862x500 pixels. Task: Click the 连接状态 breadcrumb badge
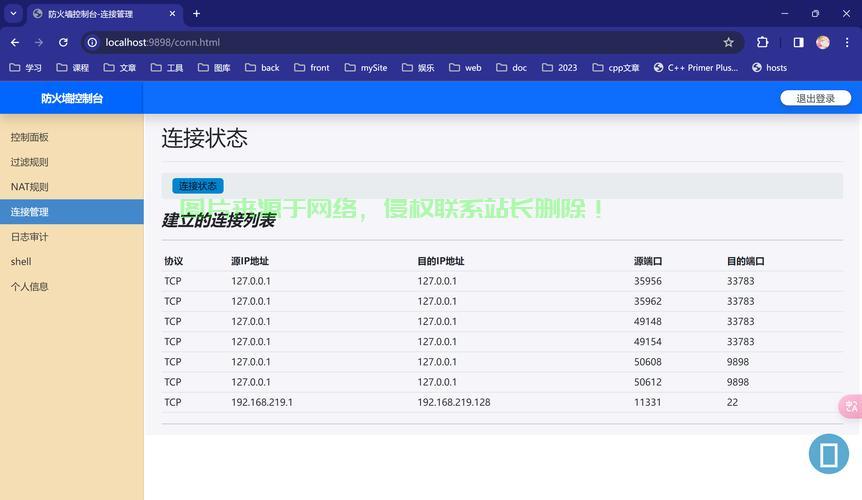[x=198, y=186]
